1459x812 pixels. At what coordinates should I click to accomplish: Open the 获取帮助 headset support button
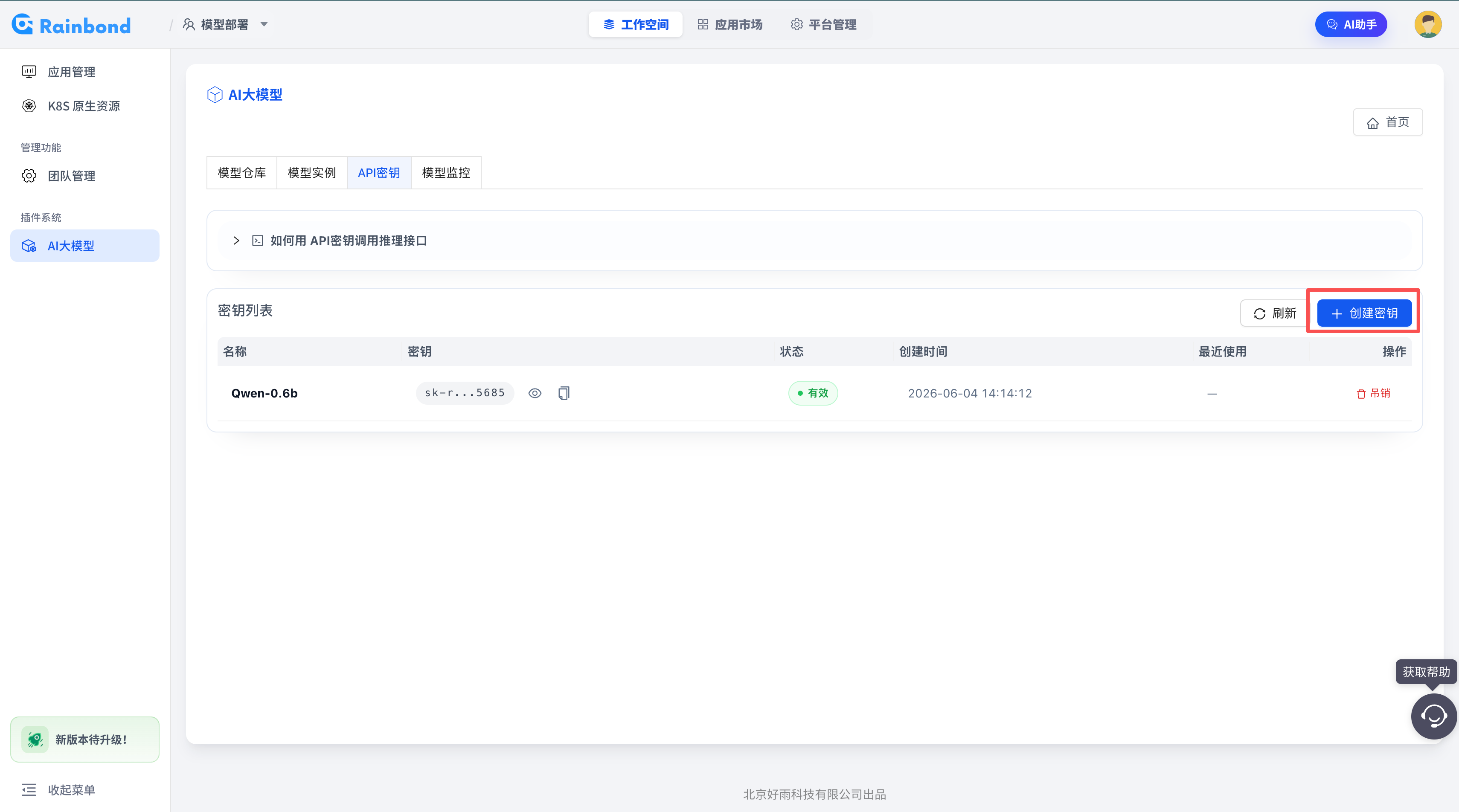[1433, 716]
